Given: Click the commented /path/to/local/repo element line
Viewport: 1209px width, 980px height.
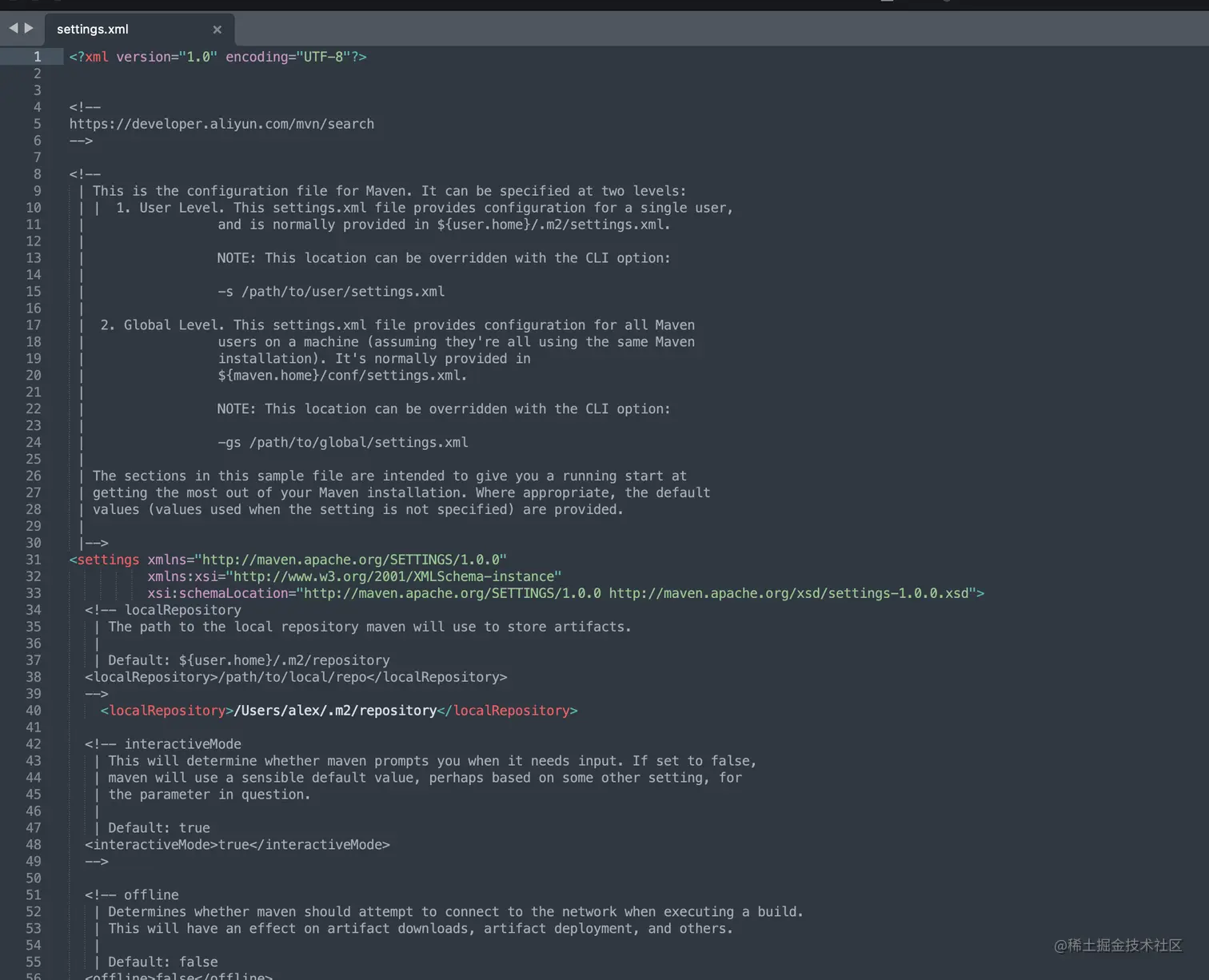Looking at the screenshot, I should [296, 677].
